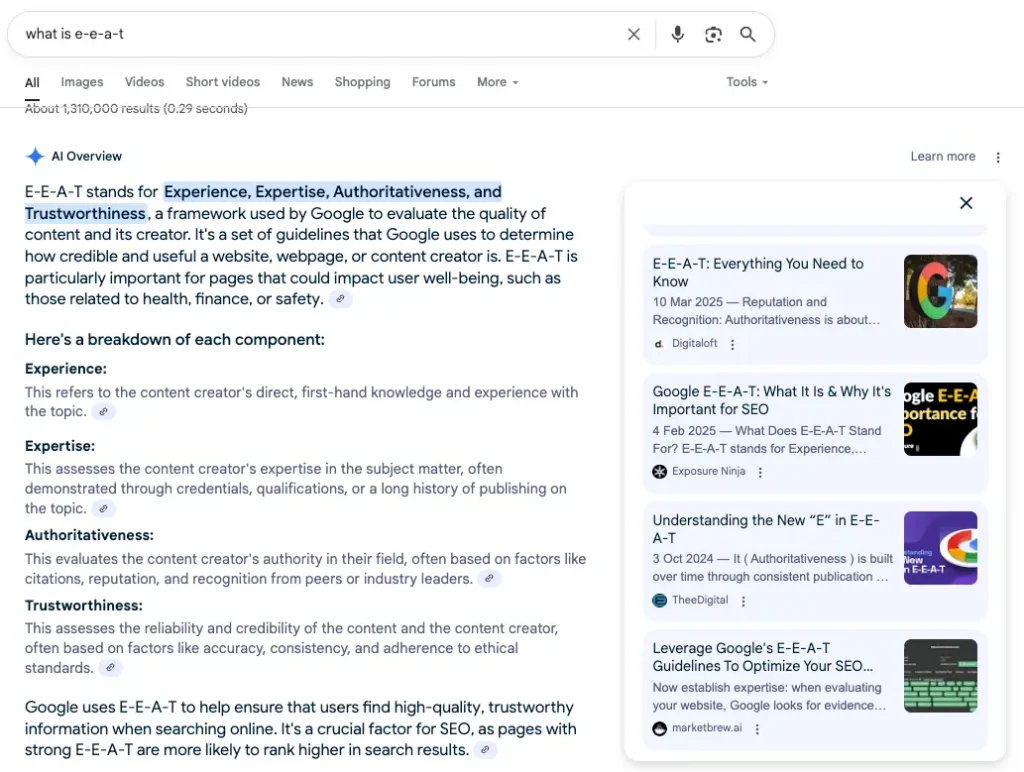Viewport: 1024px width, 772px height.
Task: Click the 'Trustworthiness:' subheading
Action: click(x=84, y=606)
